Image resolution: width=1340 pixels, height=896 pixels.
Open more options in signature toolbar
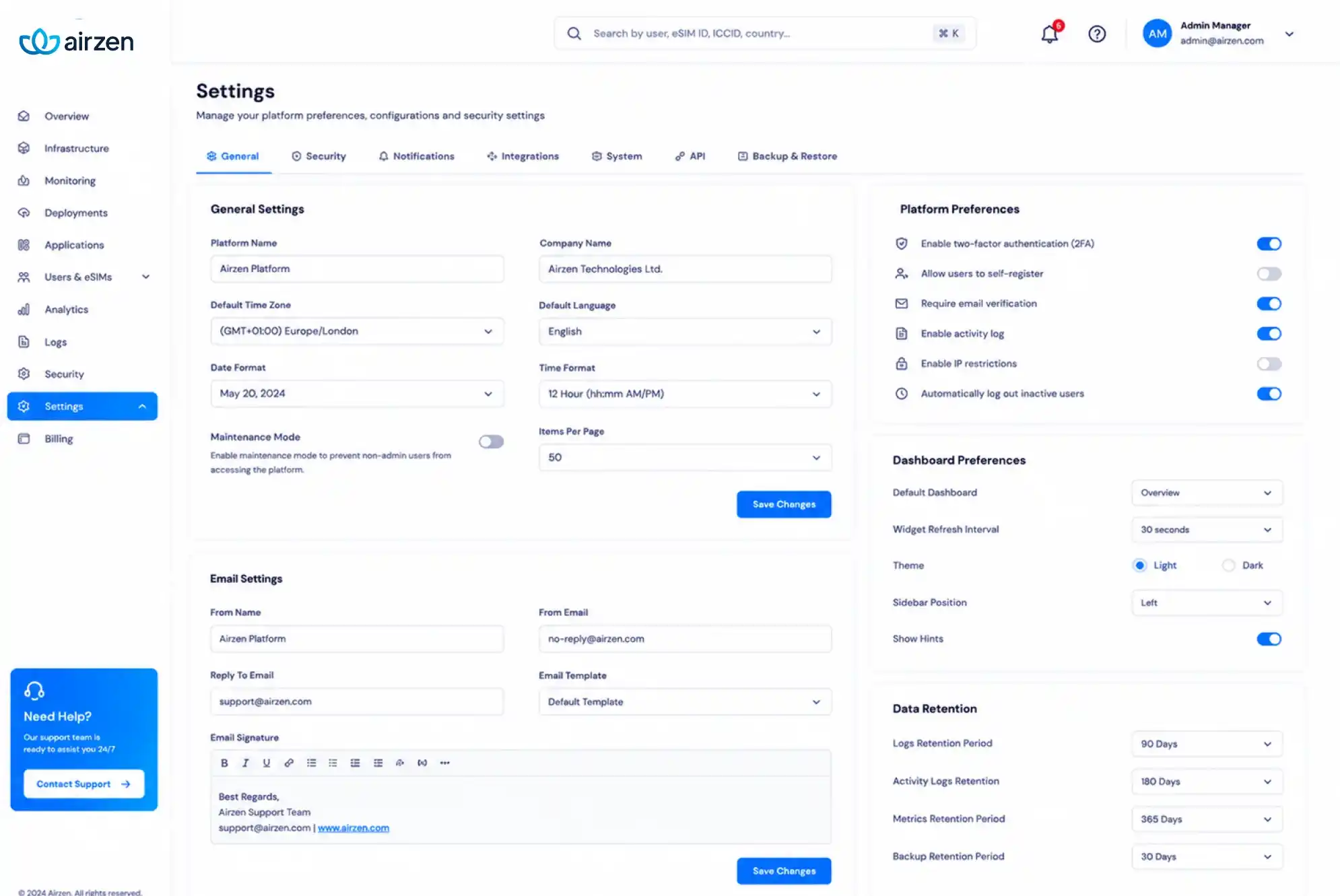tap(445, 763)
